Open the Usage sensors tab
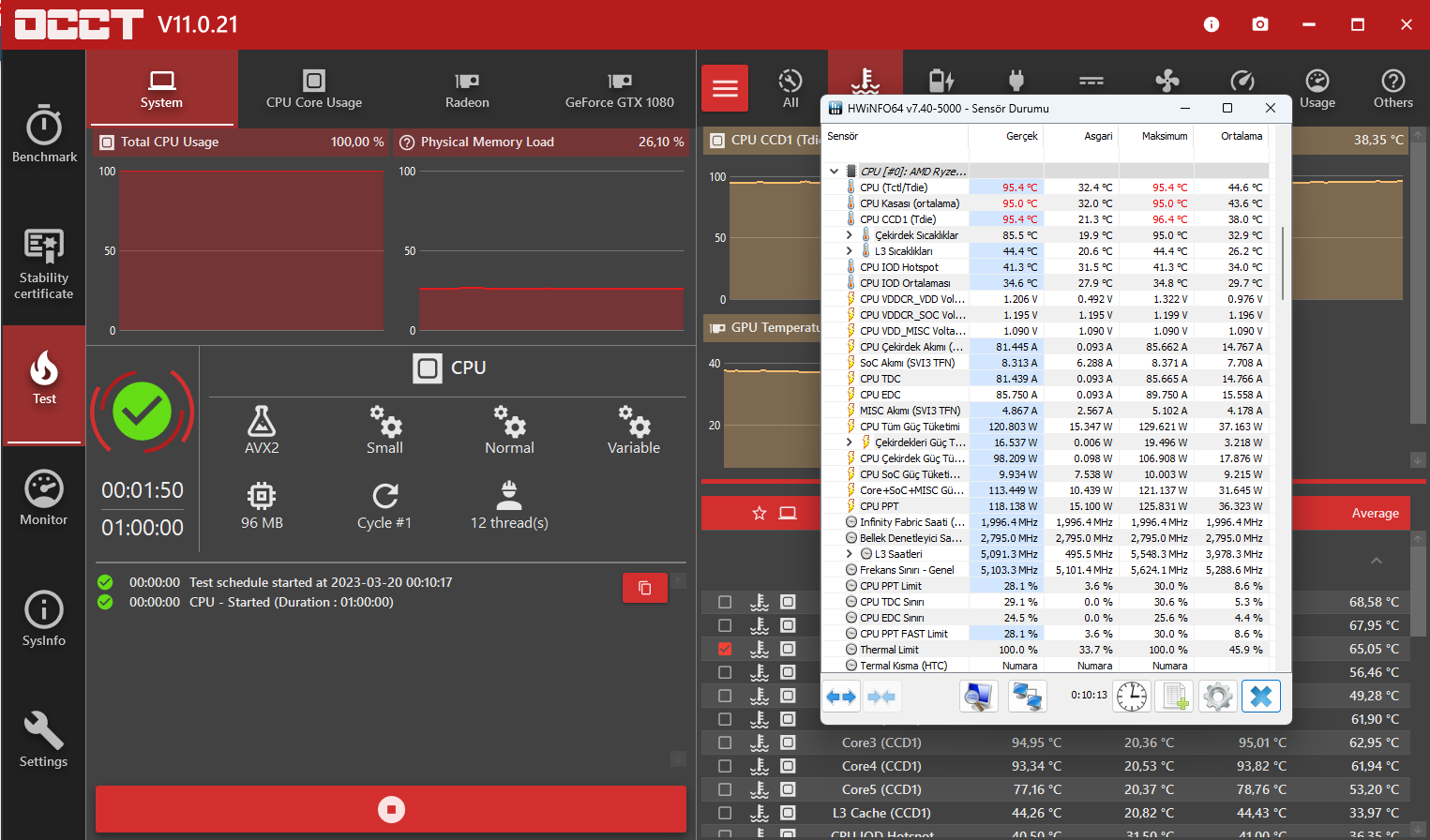The width and height of the screenshot is (1430, 840). tap(1317, 88)
